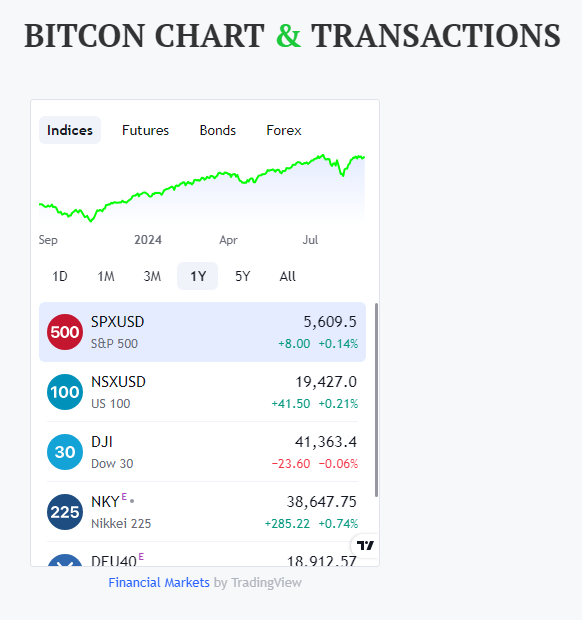582x620 pixels.
Task: Open the Bonds tab
Action: click(217, 130)
